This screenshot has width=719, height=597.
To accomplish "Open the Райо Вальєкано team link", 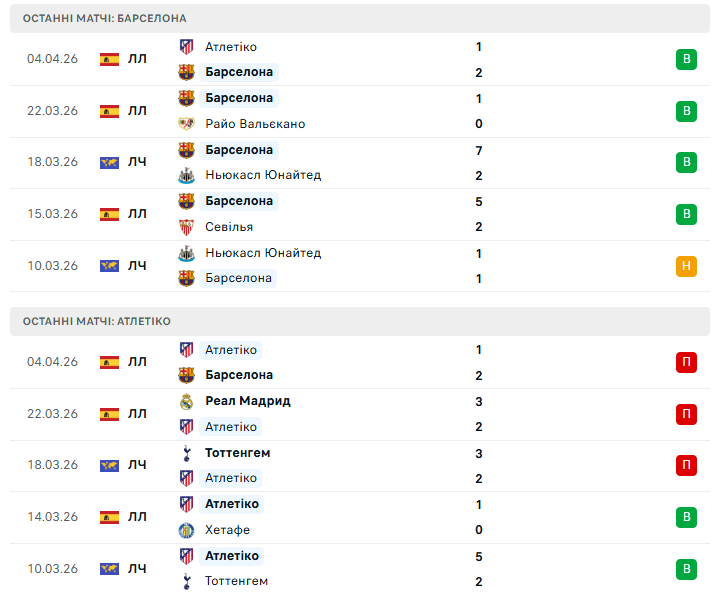I will pyautogui.click(x=255, y=124).
